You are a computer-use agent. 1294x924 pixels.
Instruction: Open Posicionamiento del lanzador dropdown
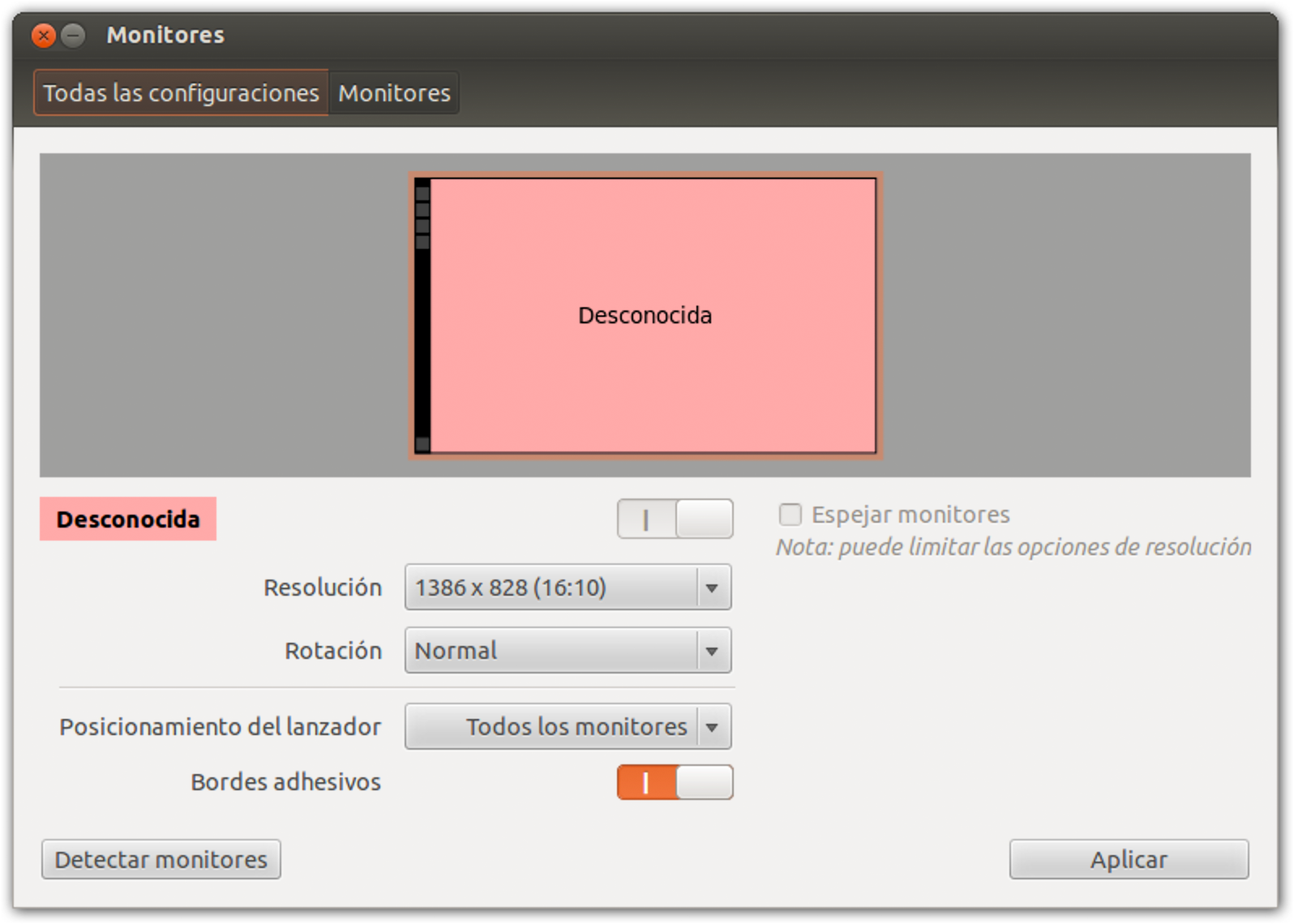pos(568,727)
